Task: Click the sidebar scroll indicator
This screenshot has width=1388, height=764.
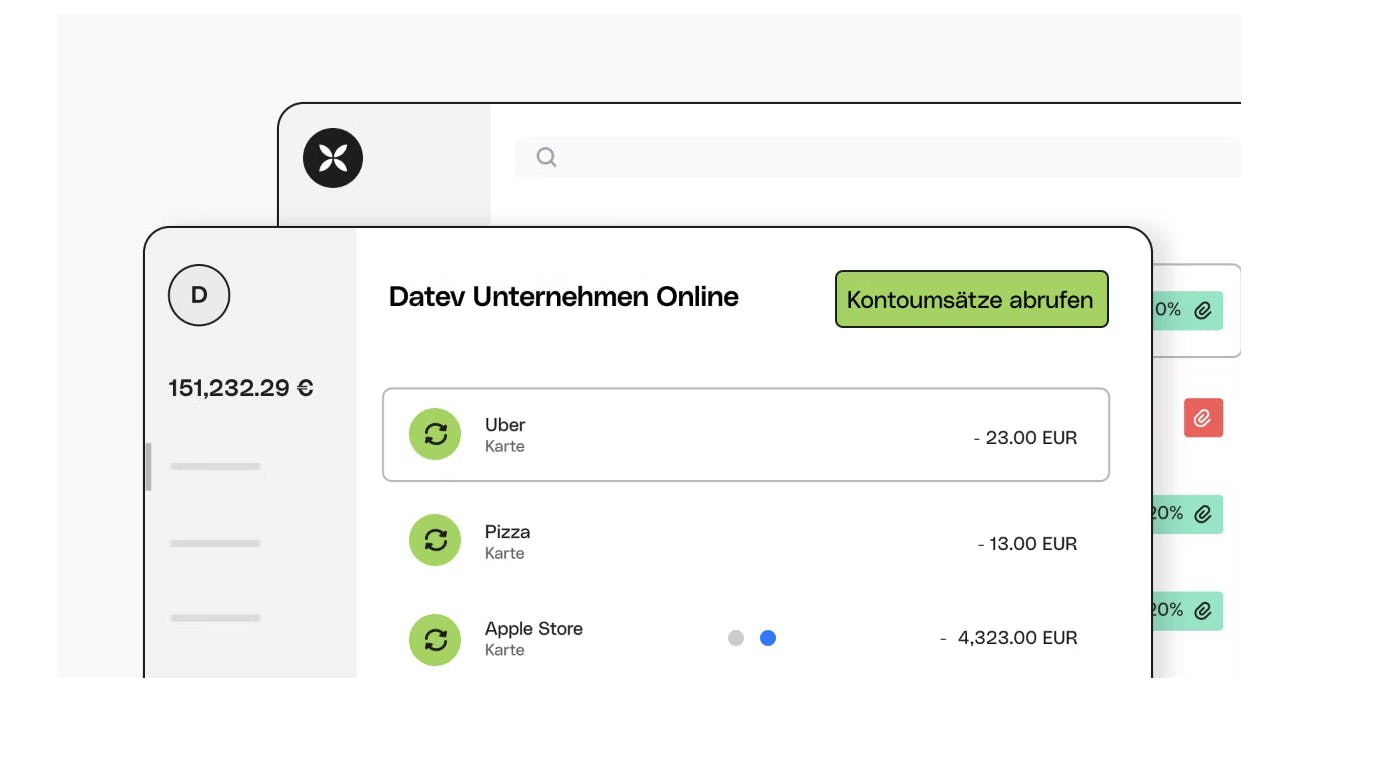Action: tap(148, 467)
